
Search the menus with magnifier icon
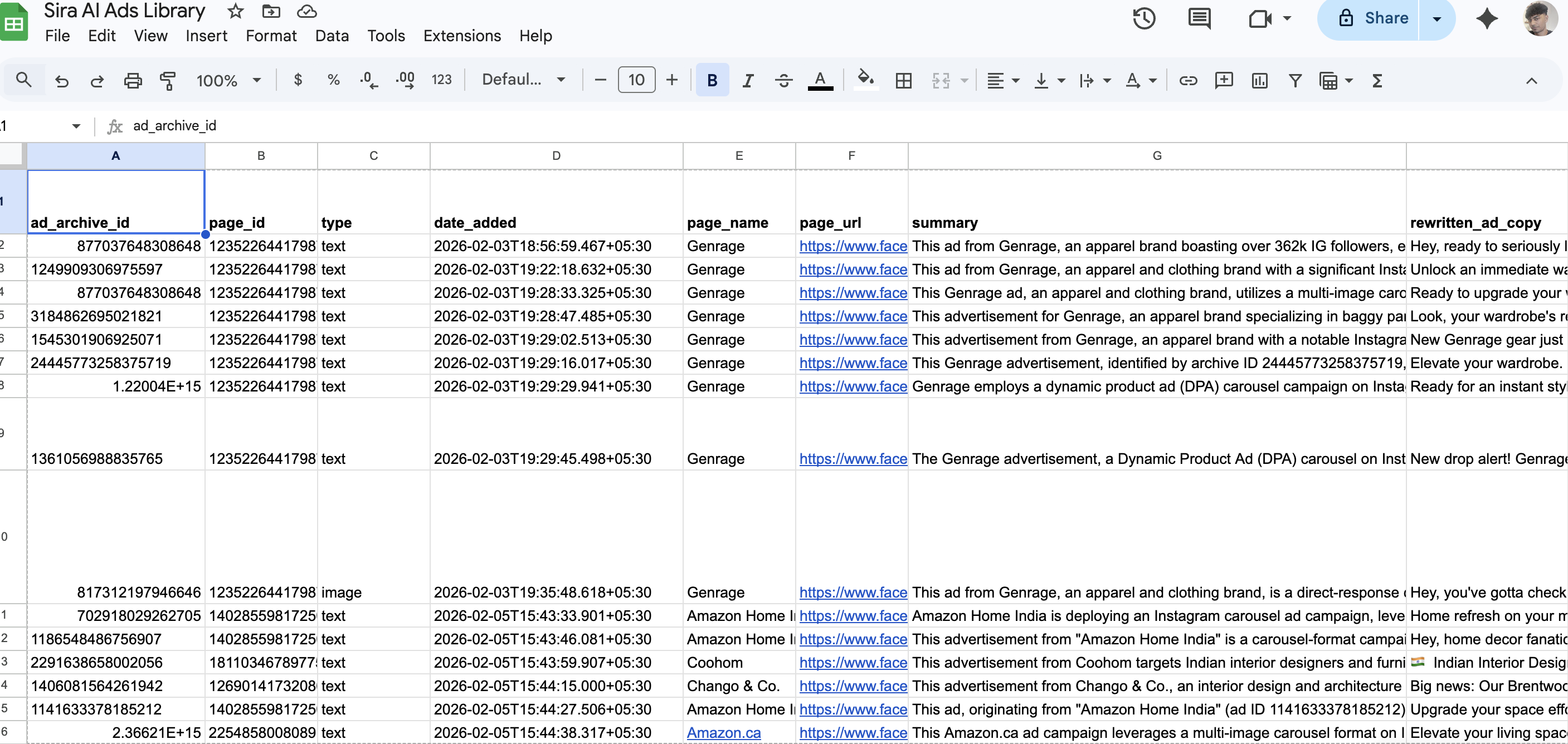[24, 80]
